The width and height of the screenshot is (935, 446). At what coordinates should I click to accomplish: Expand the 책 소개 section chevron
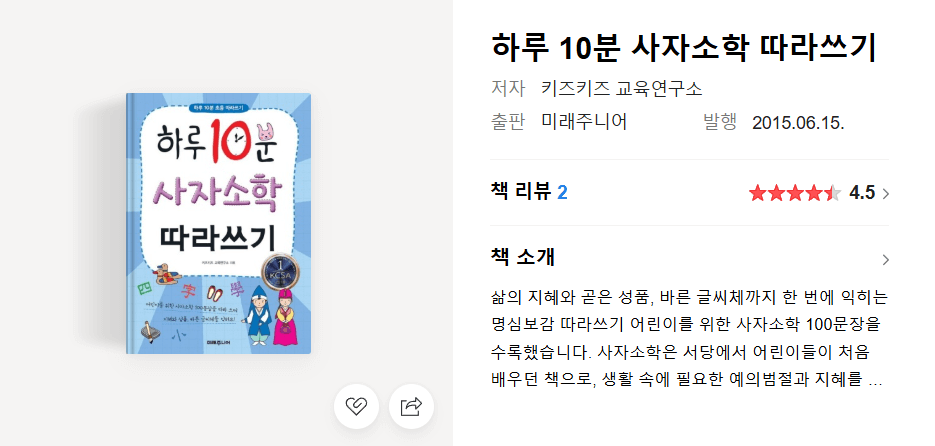pyautogui.click(x=885, y=259)
